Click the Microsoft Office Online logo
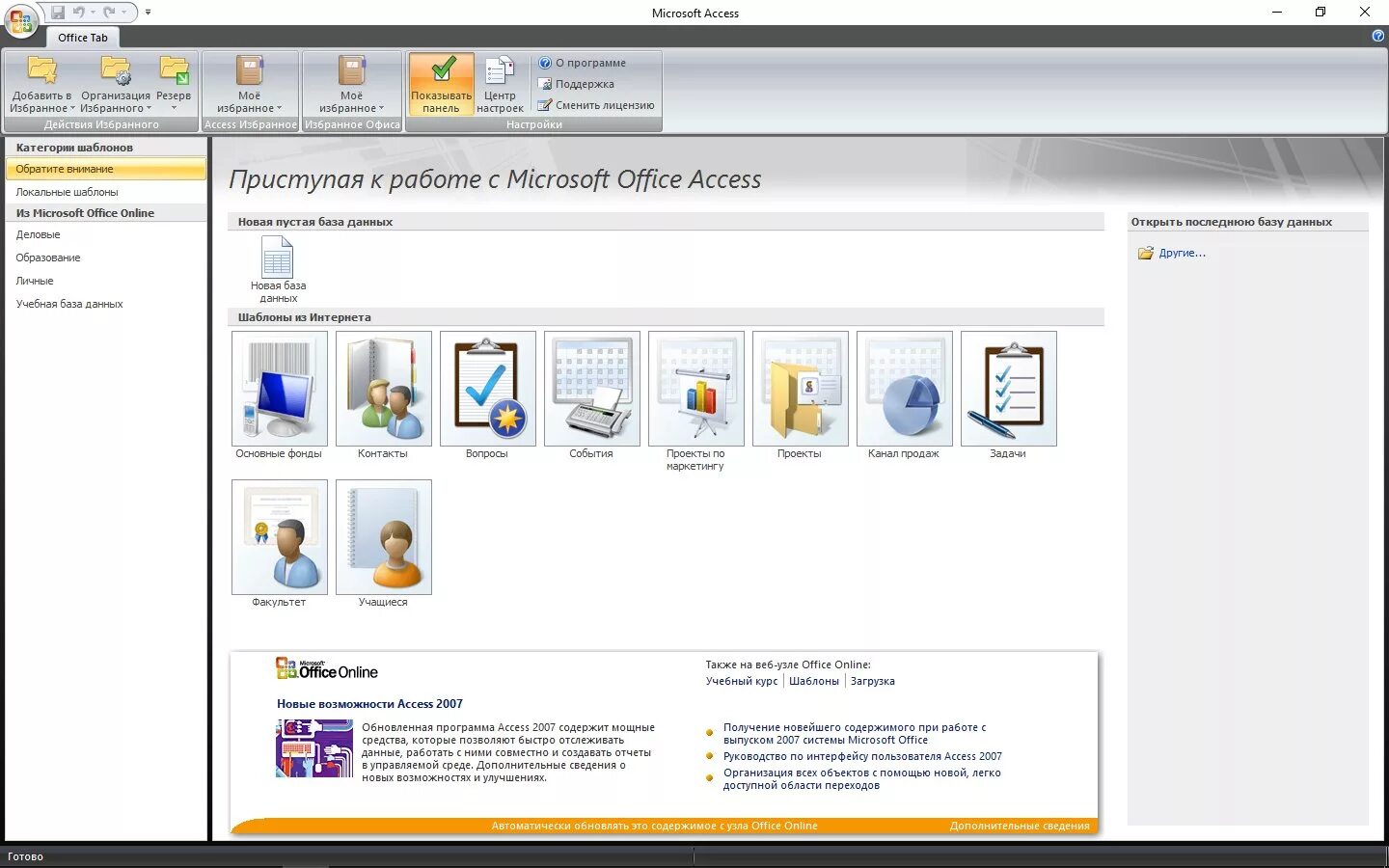 [327, 668]
